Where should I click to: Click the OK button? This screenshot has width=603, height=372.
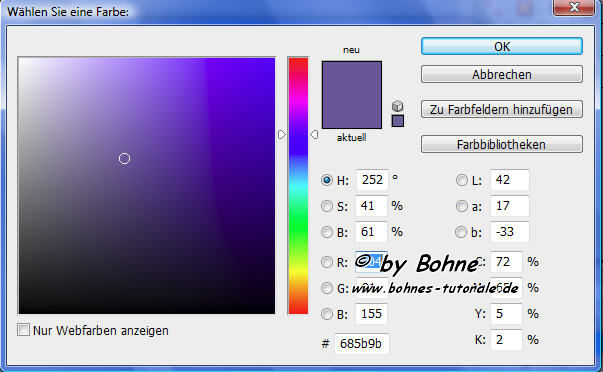(502, 47)
